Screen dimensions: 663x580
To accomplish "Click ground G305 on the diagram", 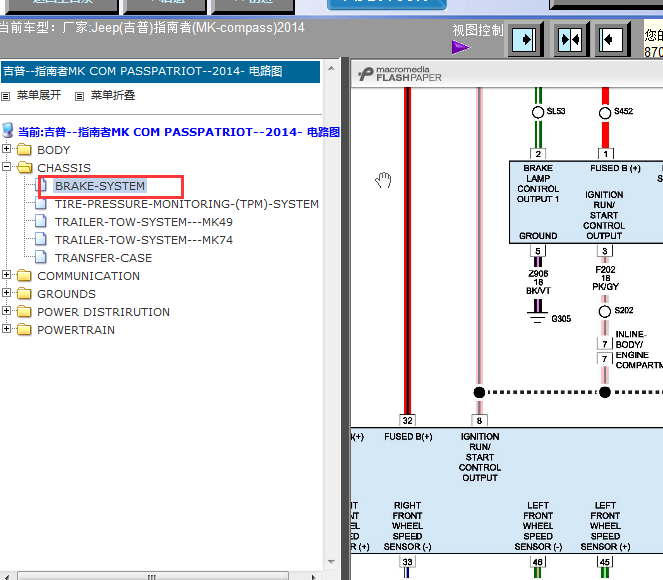I will (538, 317).
